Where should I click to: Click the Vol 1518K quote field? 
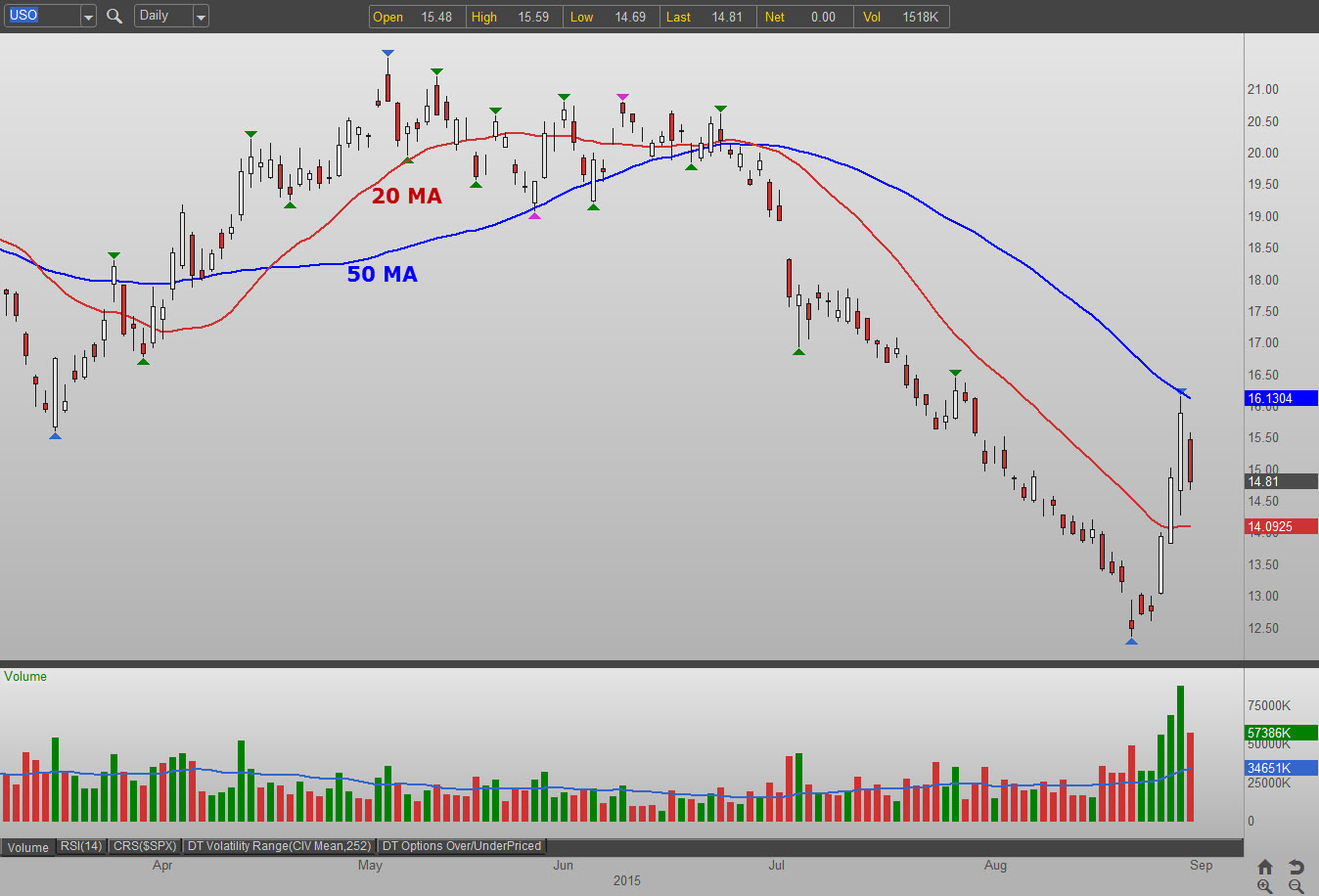(901, 17)
